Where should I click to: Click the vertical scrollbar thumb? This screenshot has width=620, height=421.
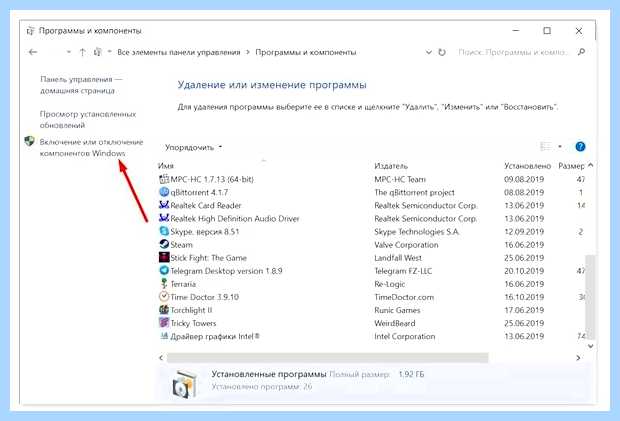[x=590, y=297]
